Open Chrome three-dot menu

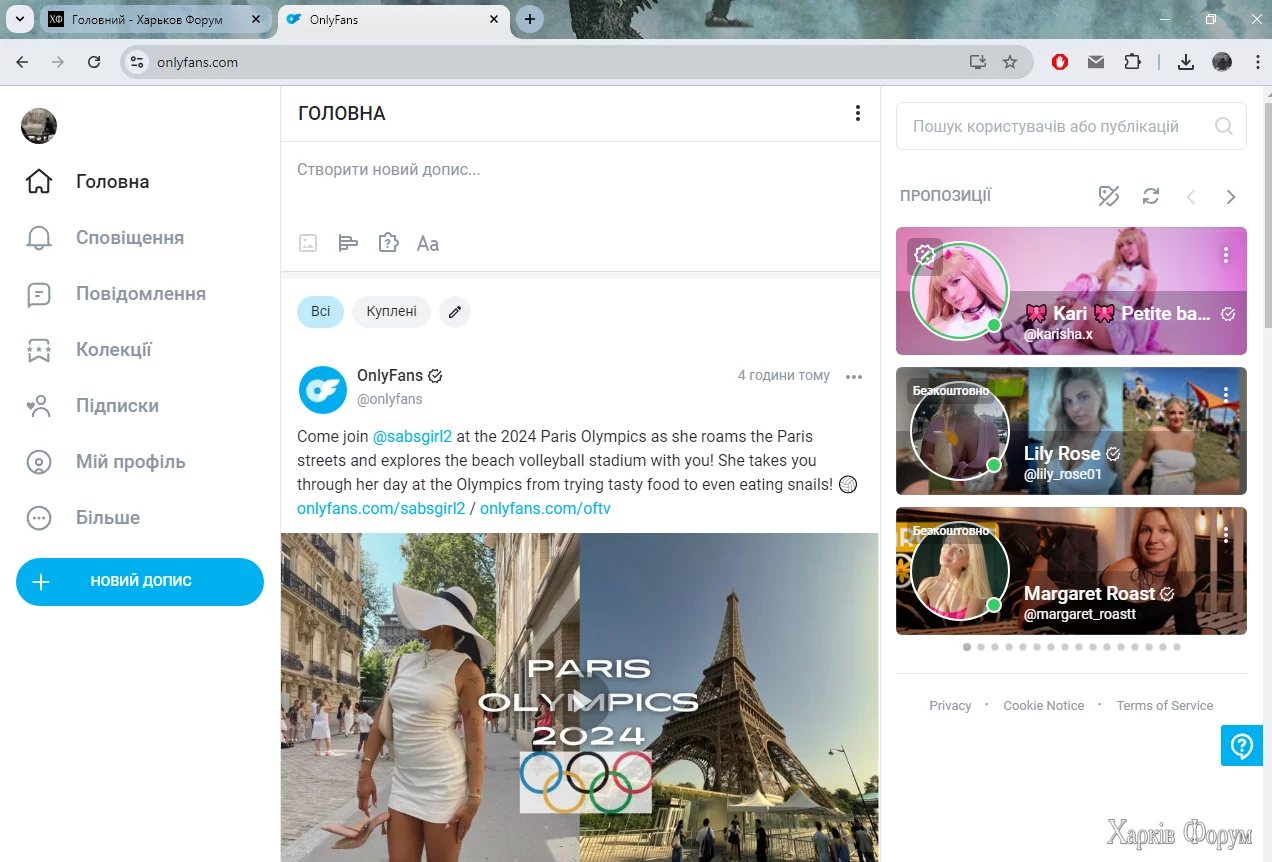click(1258, 62)
